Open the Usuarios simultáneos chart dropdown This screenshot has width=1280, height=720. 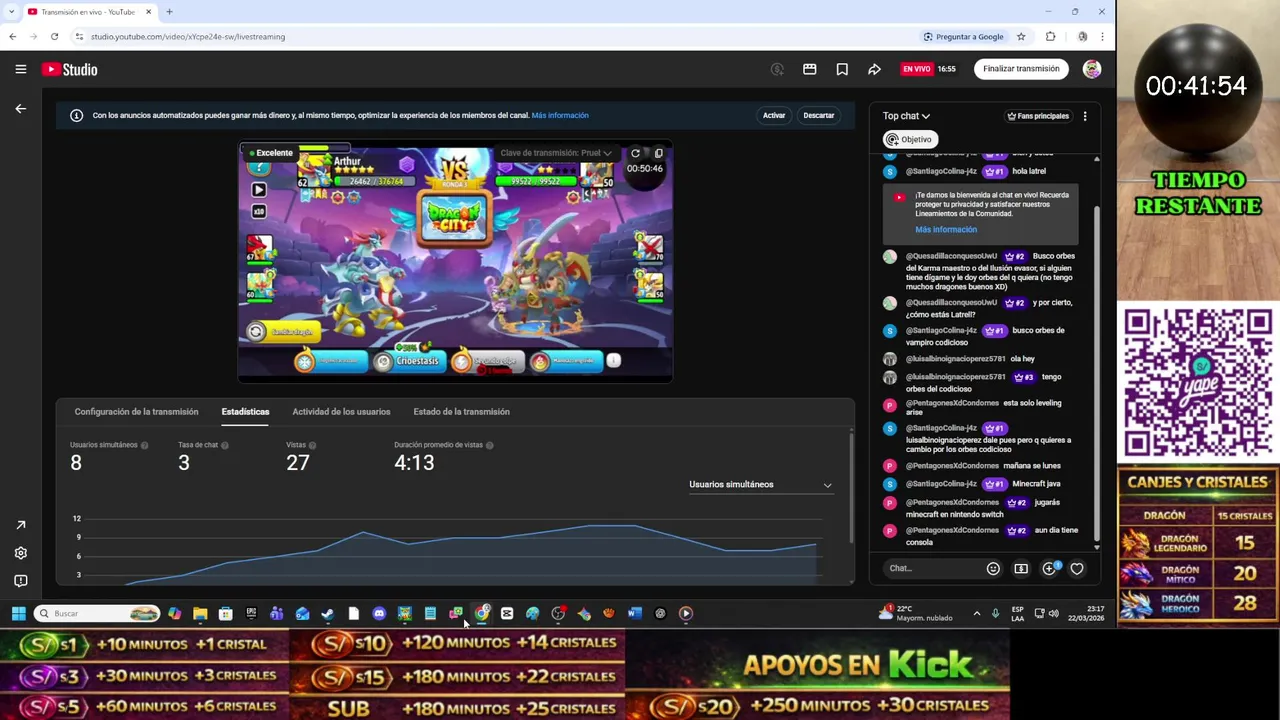coord(760,484)
